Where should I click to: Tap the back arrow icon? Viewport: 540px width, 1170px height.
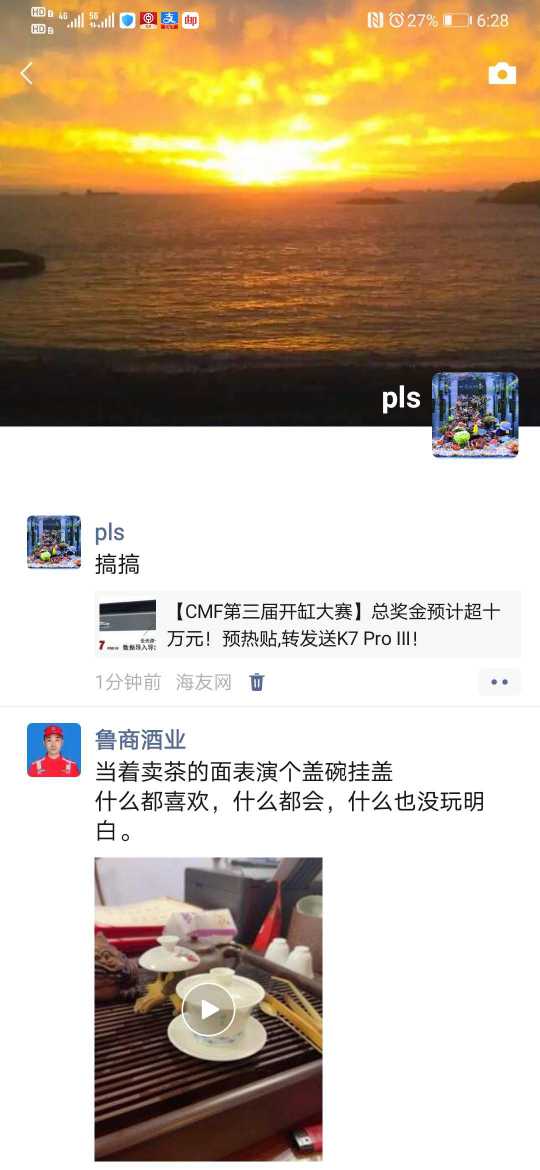[27, 73]
